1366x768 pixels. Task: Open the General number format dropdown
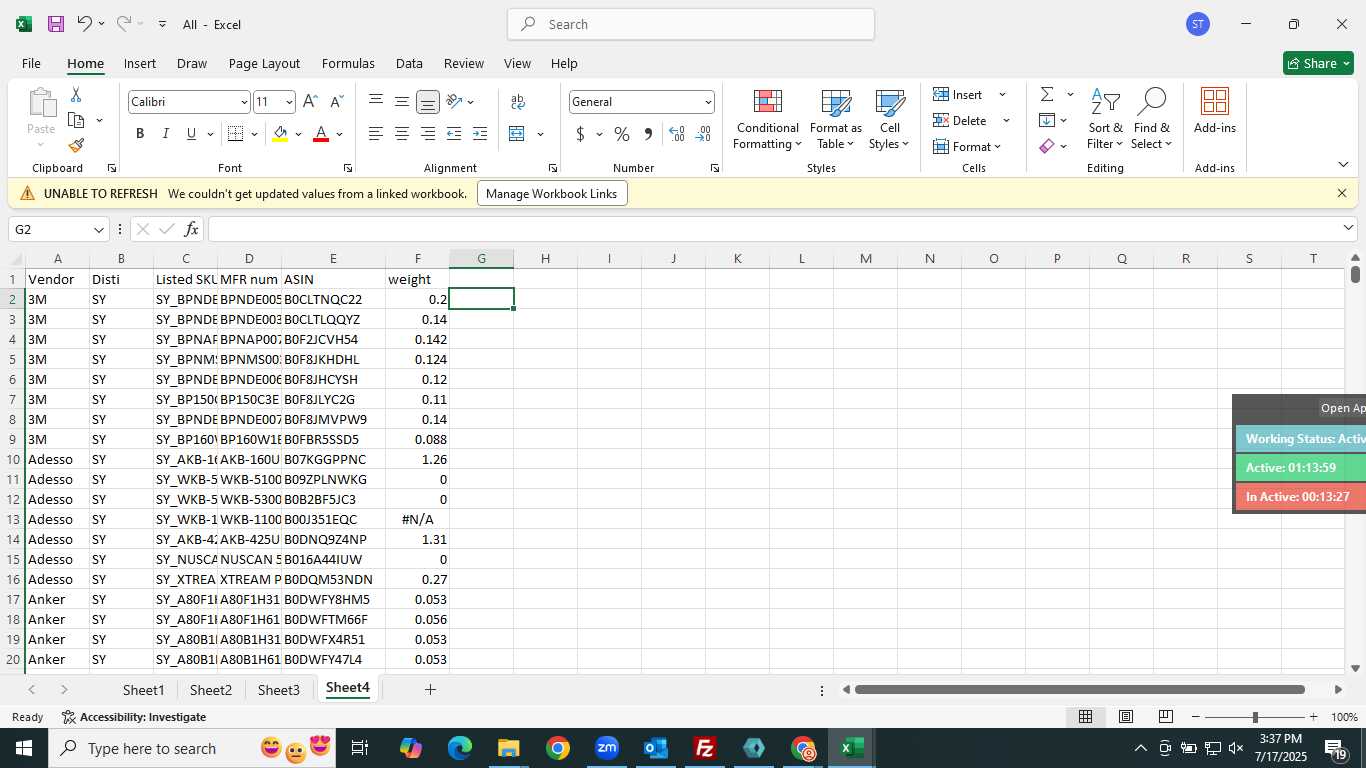coord(708,102)
